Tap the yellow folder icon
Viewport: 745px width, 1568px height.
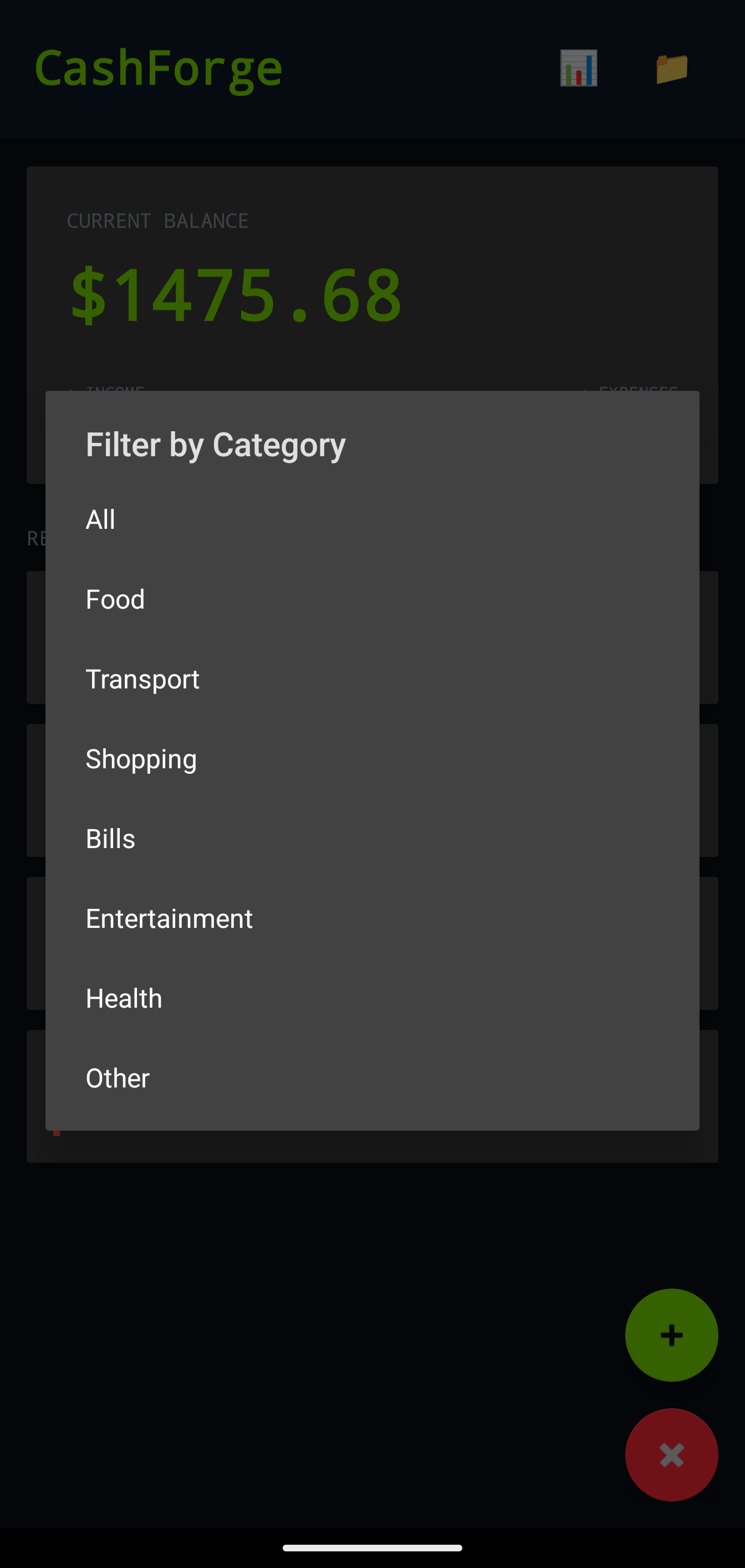pos(671,68)
